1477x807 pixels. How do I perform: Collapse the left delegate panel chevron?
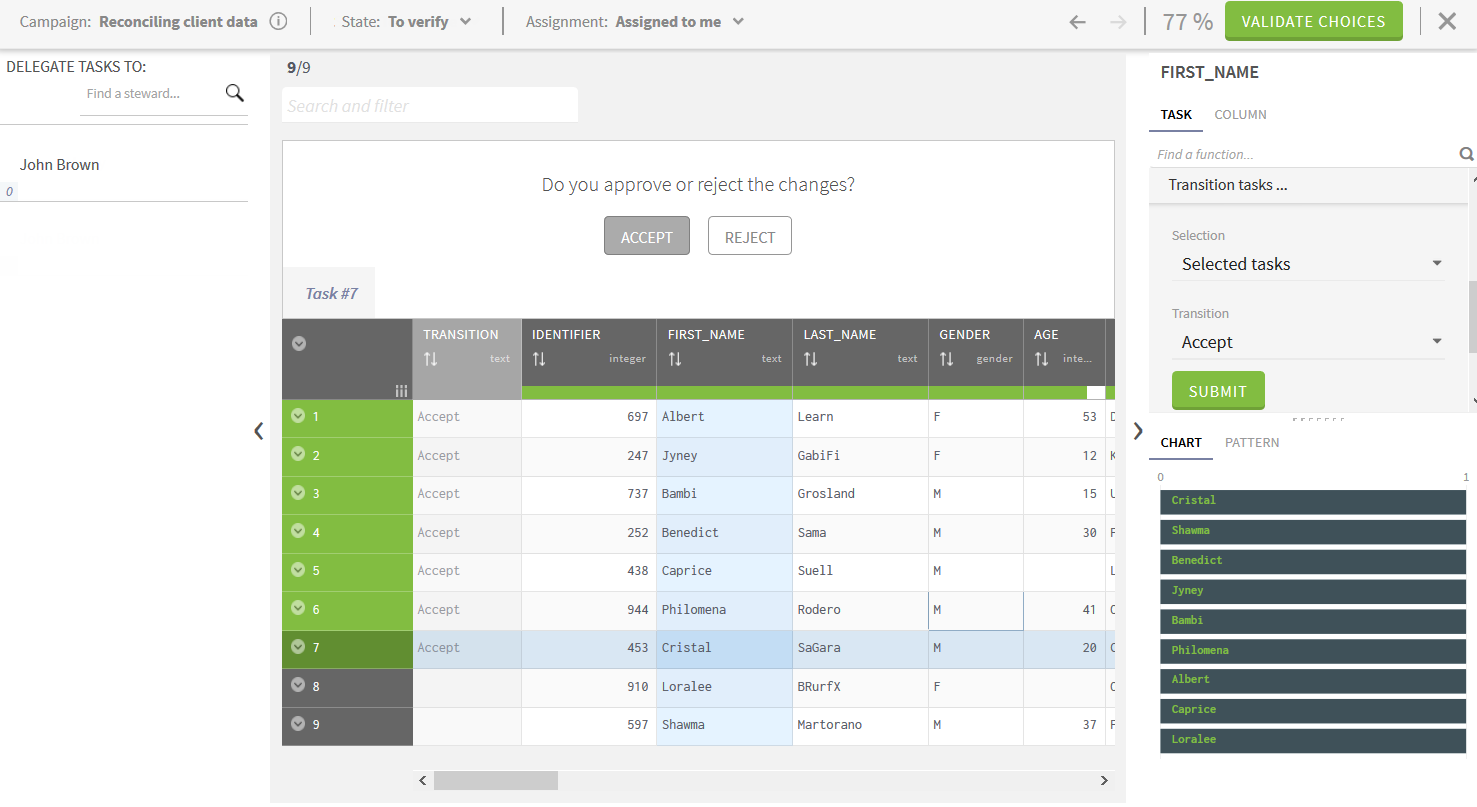point(259,431)
